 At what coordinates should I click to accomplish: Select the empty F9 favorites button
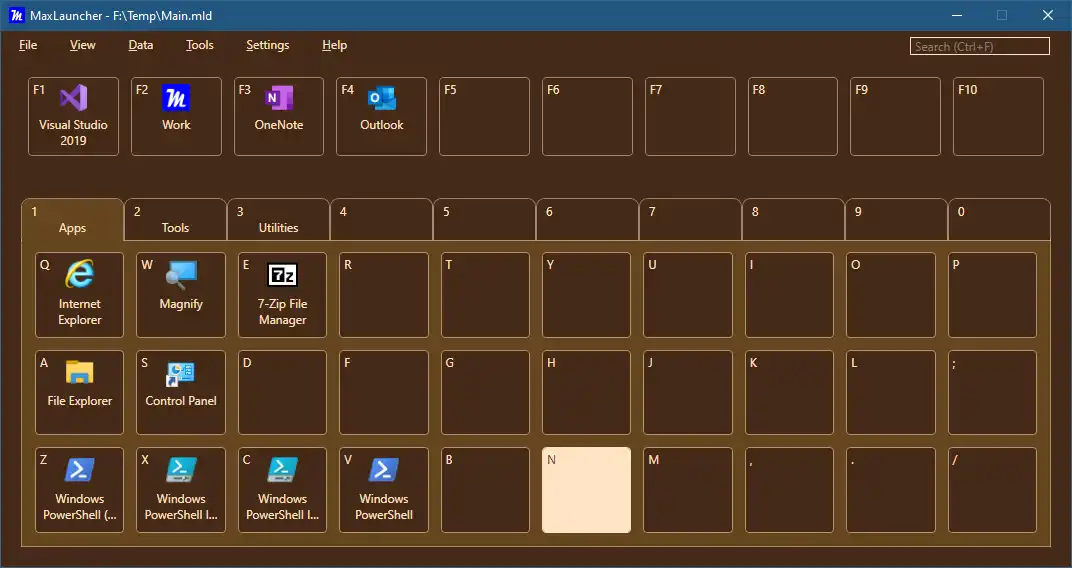click(x=896, y=116)
